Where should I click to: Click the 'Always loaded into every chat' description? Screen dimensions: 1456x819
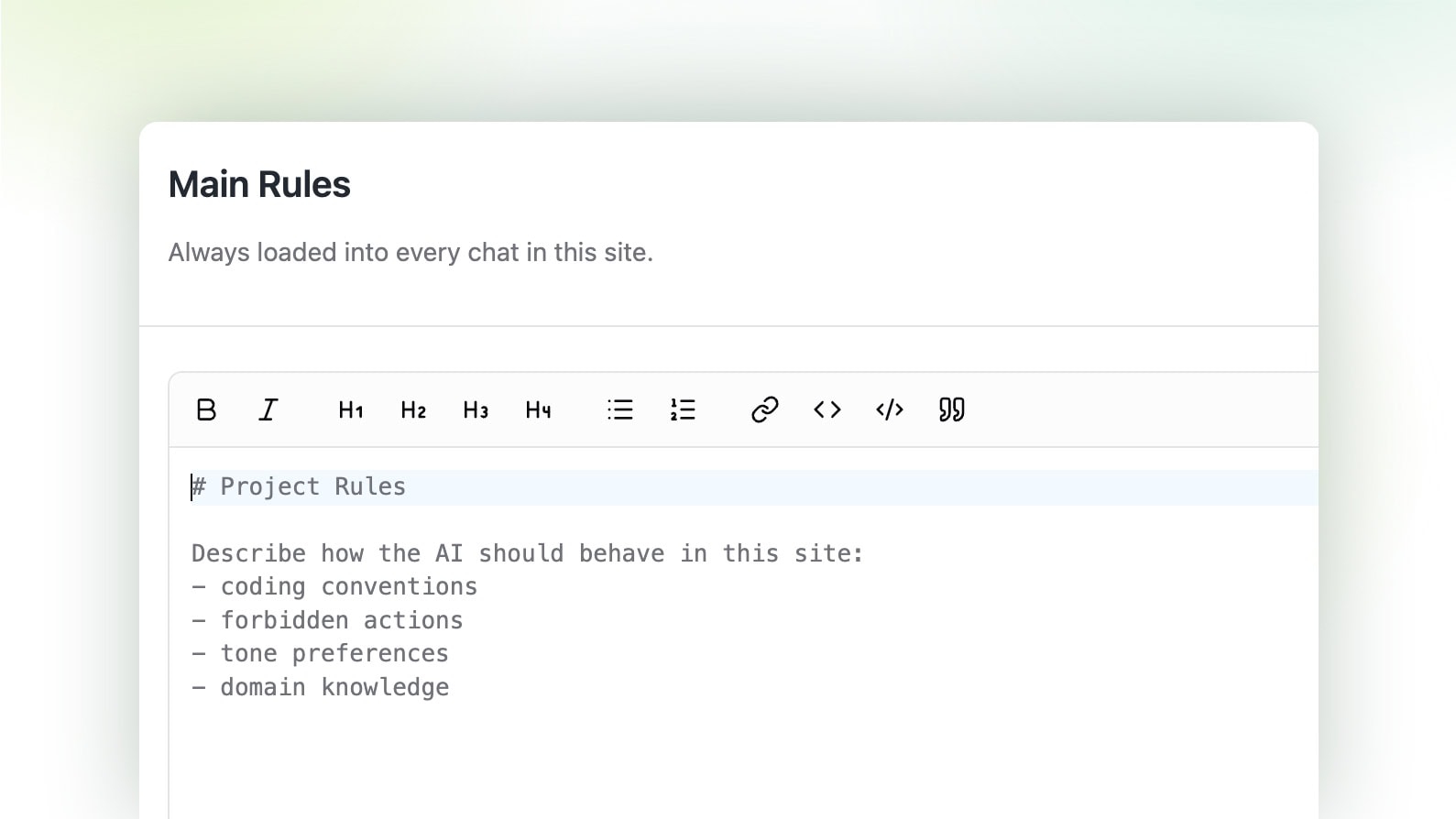click(x=411, y=252)
